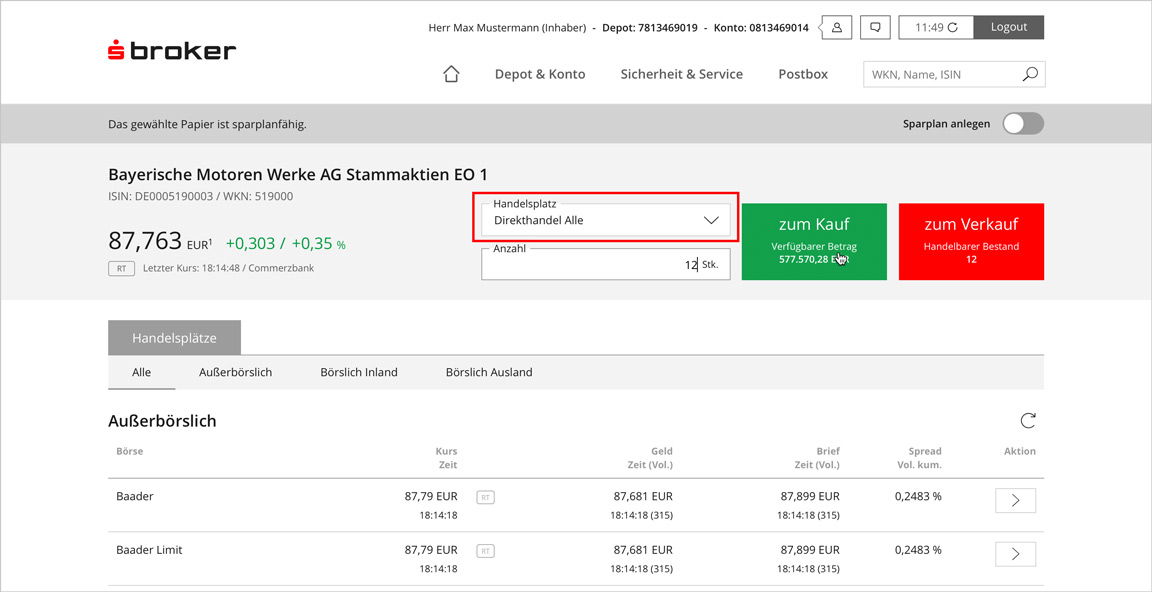Click the Das gewählte Papier ist sparplanfähig notice
The height and width of the screenshot is (592, 1152).
[207, 124]
